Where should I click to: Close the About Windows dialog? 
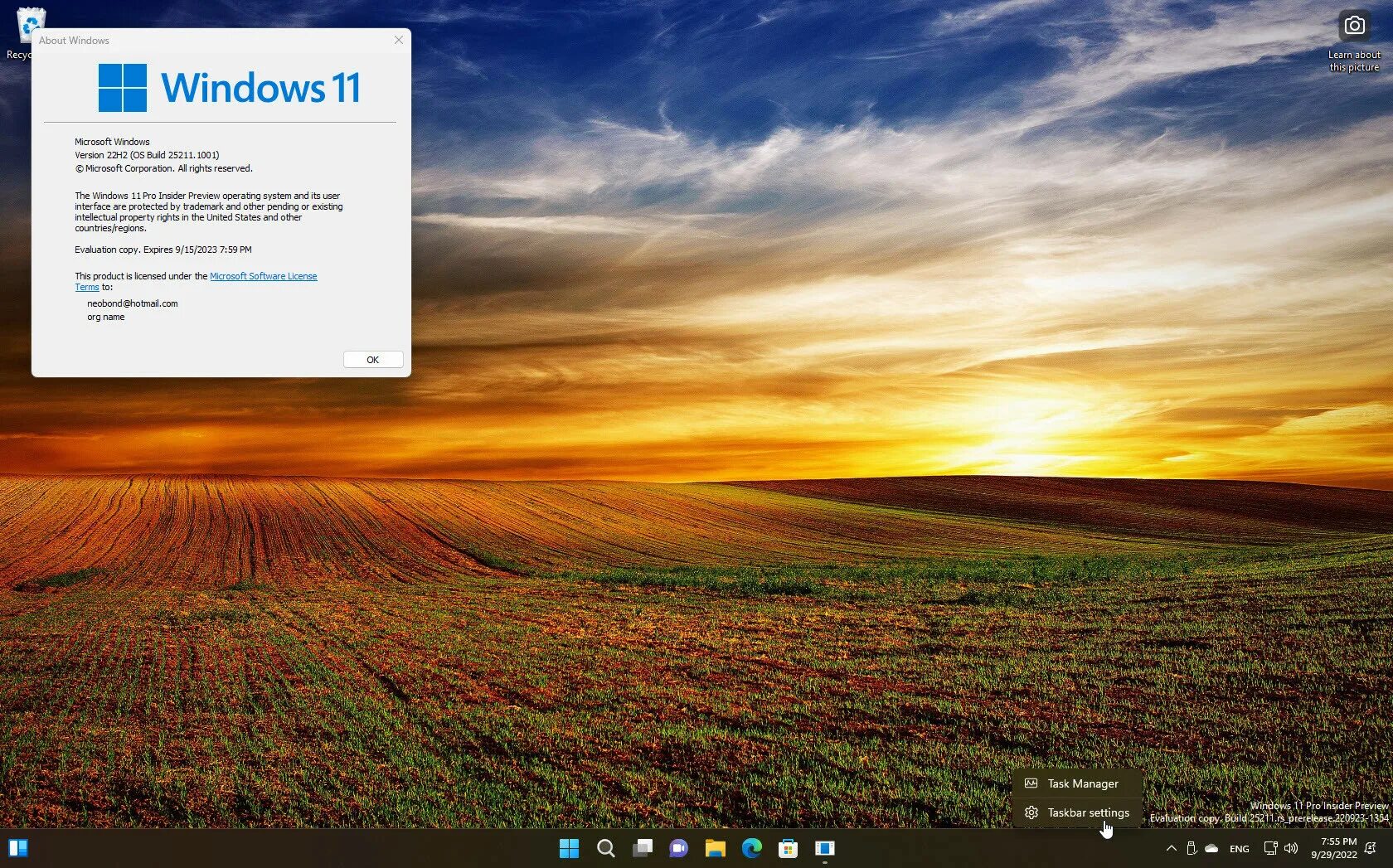point(399,40)
